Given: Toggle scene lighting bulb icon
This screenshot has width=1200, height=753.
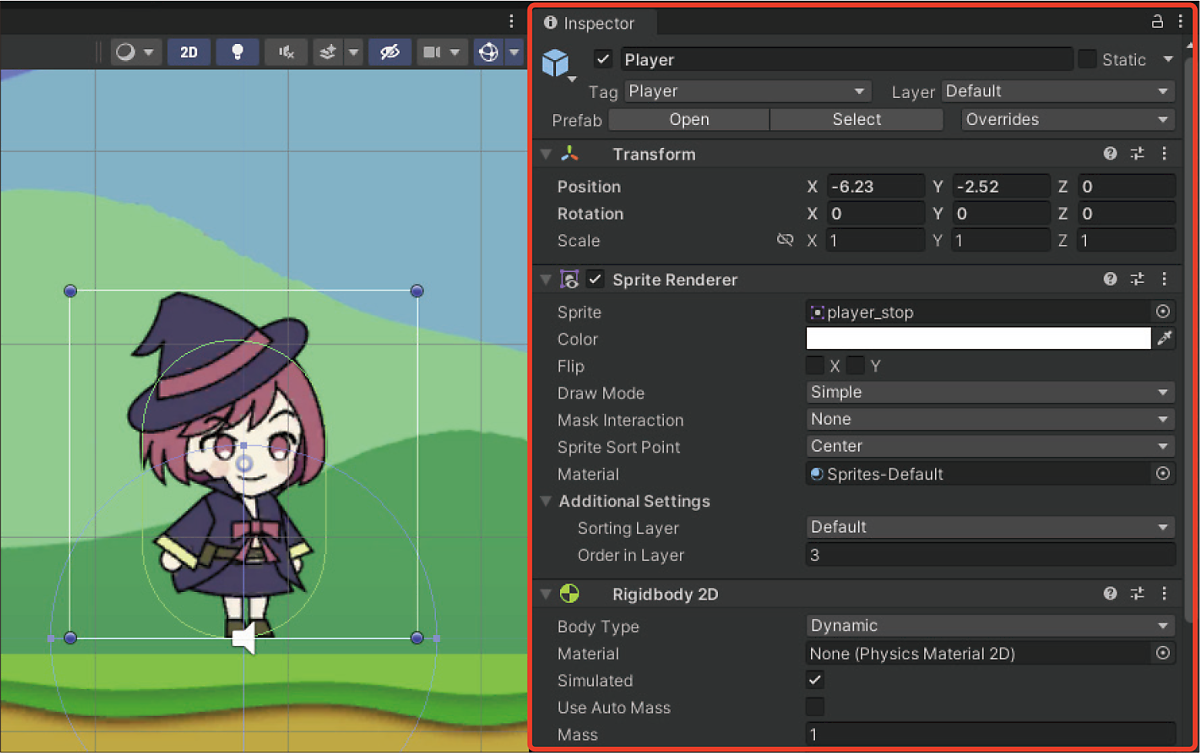Looking at the screenshot, I should (238, 52).
